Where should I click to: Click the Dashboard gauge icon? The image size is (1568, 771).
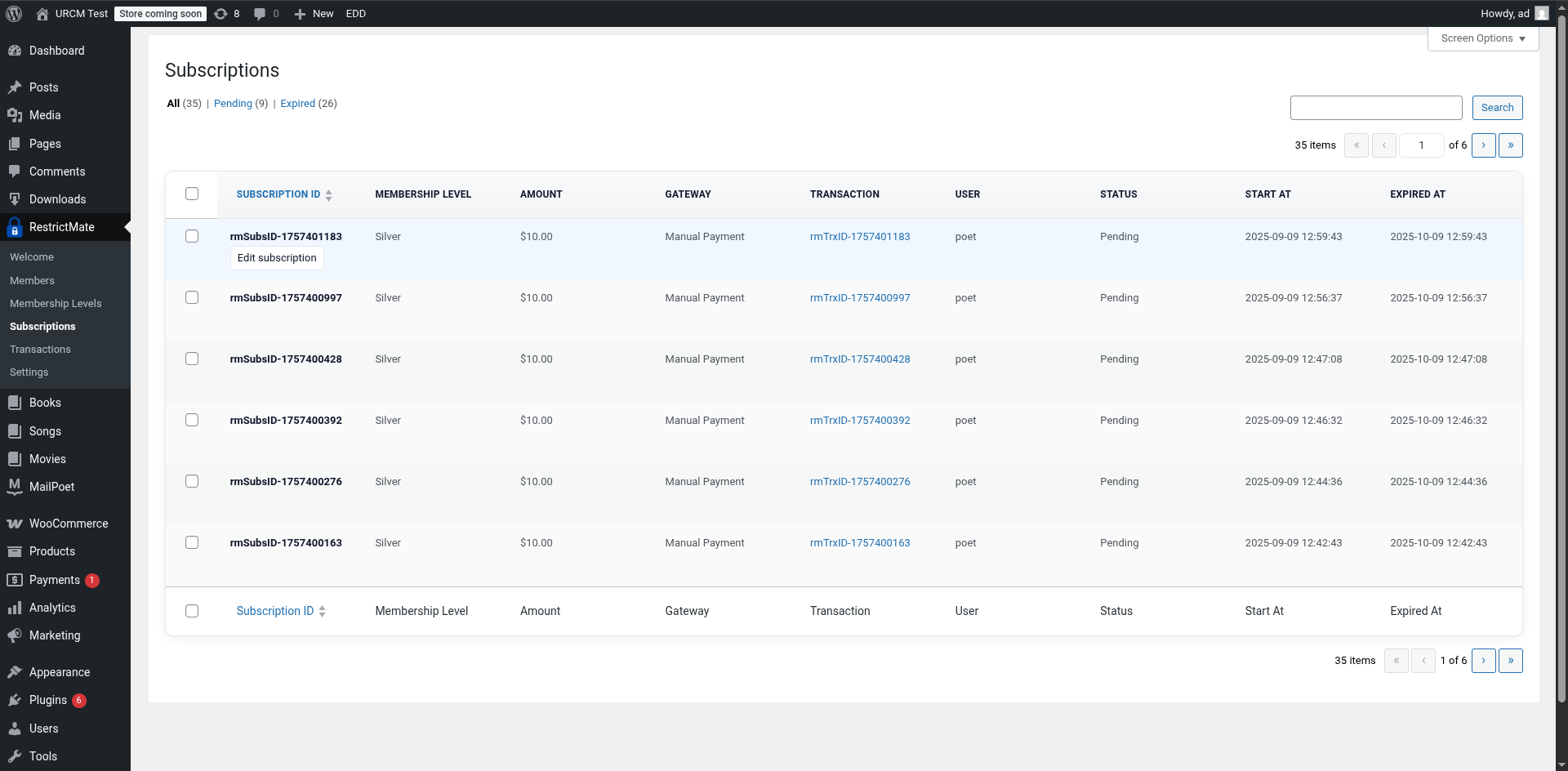[15, 51]
